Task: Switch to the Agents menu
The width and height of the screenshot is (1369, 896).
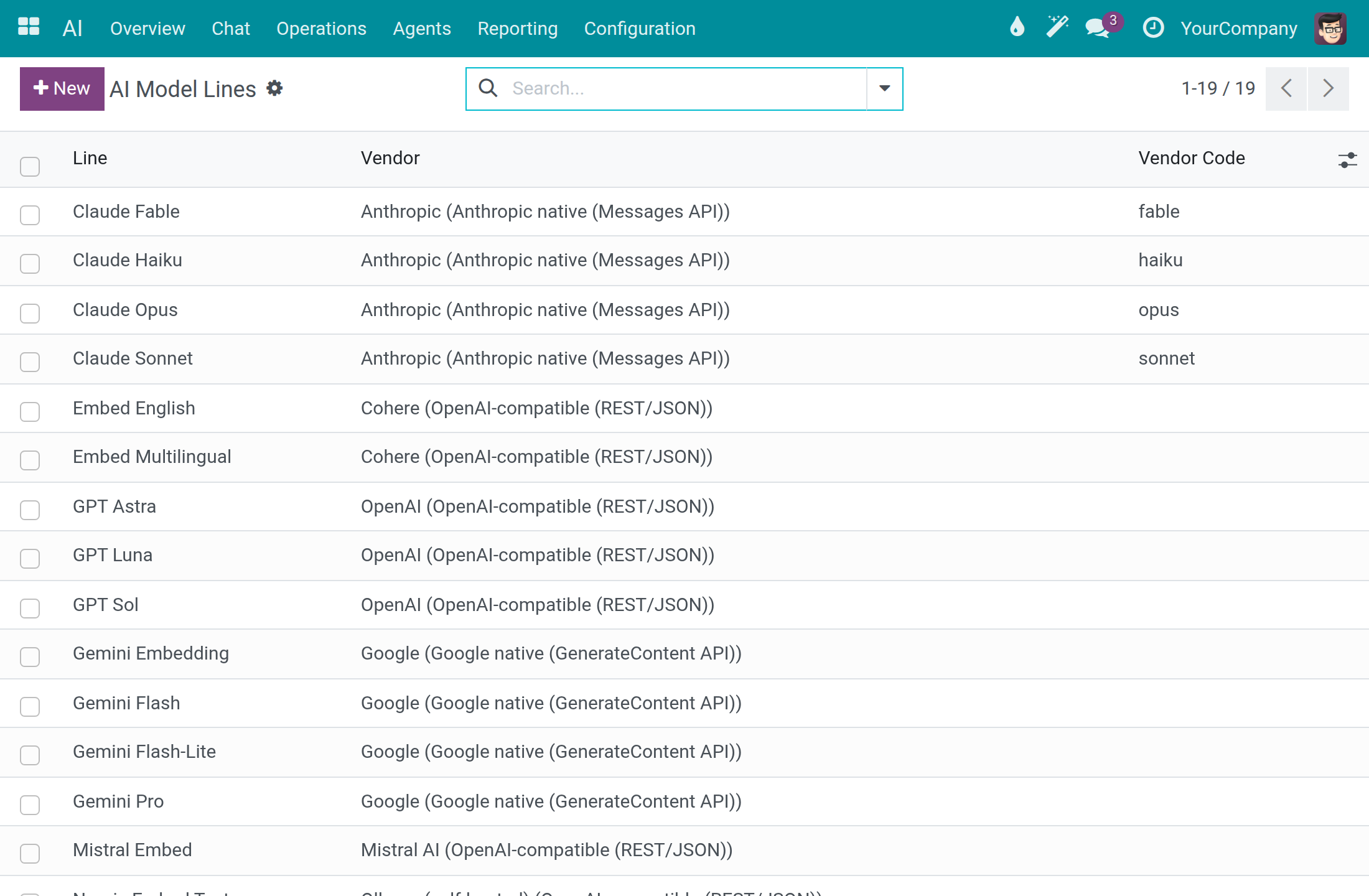Action: pyautogui.click(x=422, y=29)
